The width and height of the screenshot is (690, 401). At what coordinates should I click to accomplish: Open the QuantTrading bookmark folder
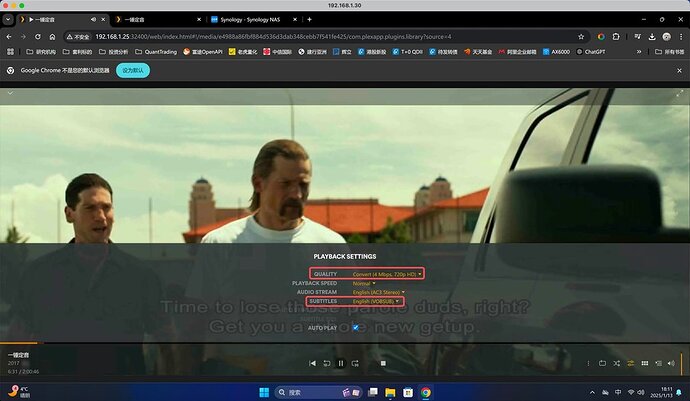(156, 52)
